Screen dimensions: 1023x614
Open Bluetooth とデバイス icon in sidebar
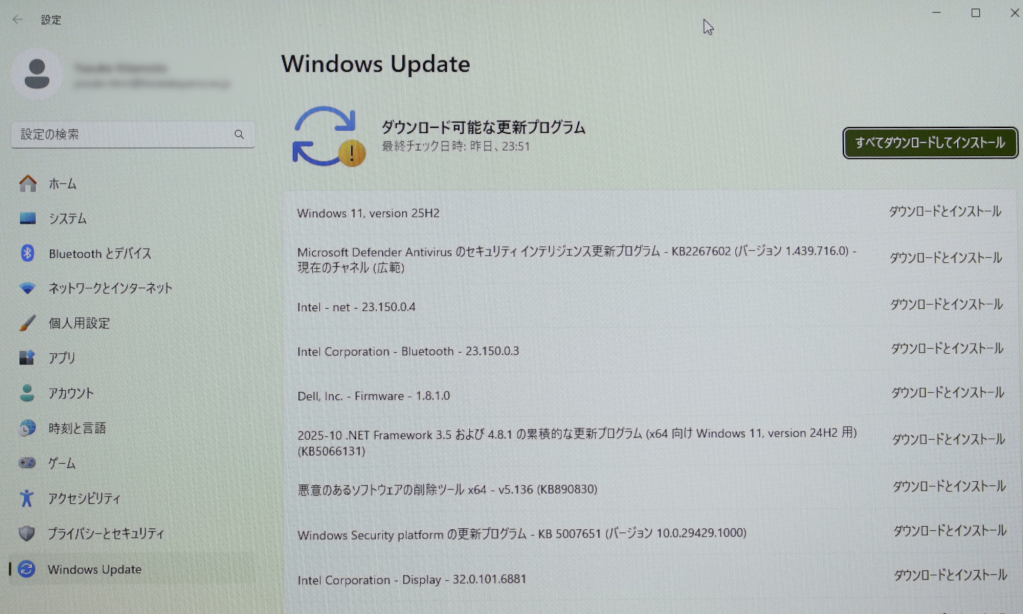point(28,254)
